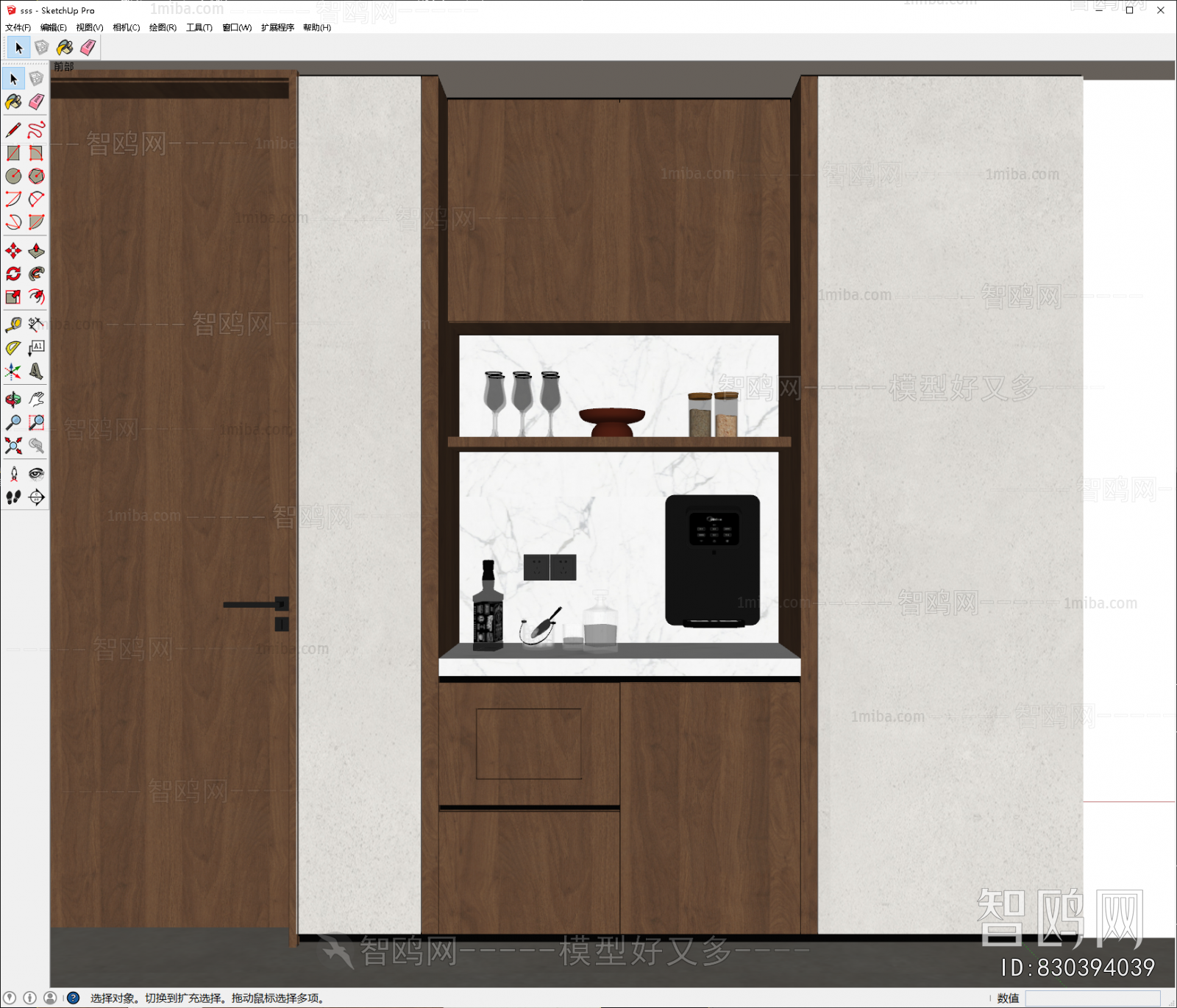
Task: Select the Move tool
Action: tap(13, 250)
